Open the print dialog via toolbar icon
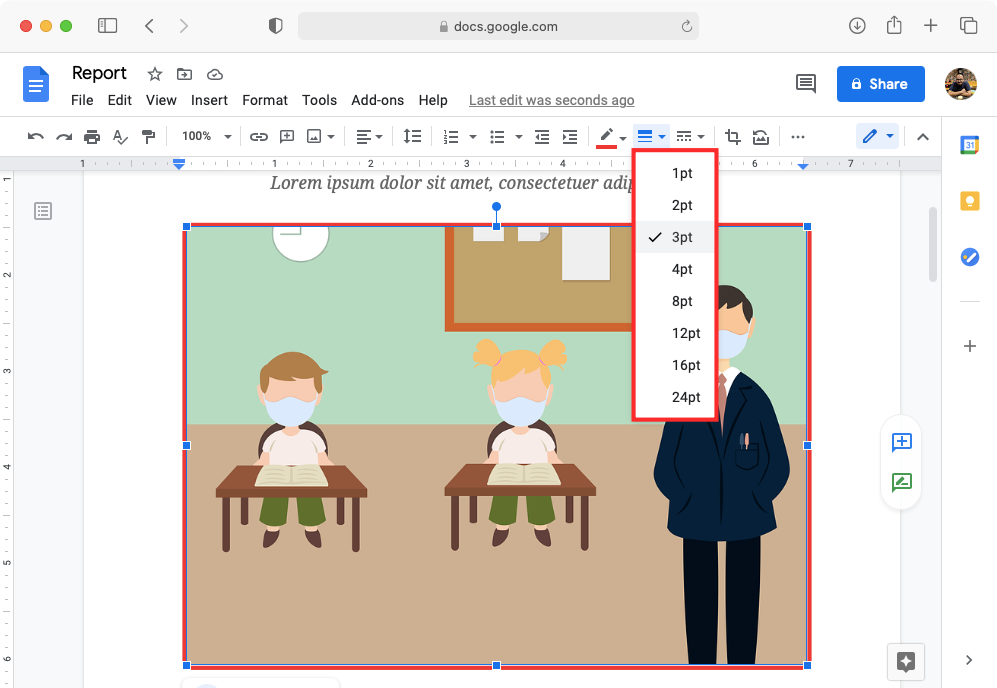The image size is (997, 688). coord(91,136)
